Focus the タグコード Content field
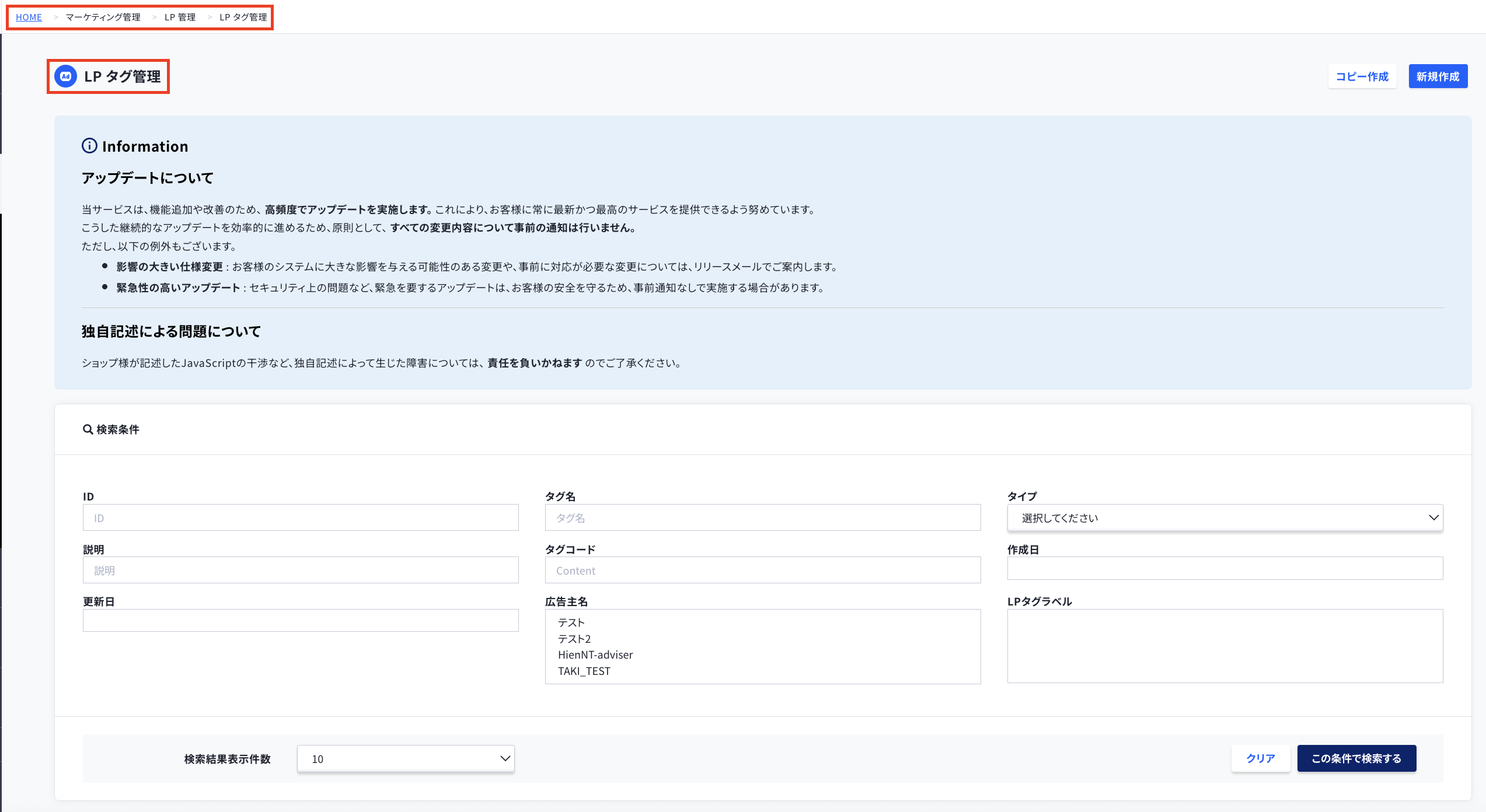This screenshot has width=1486, height=812. point(763,570)
